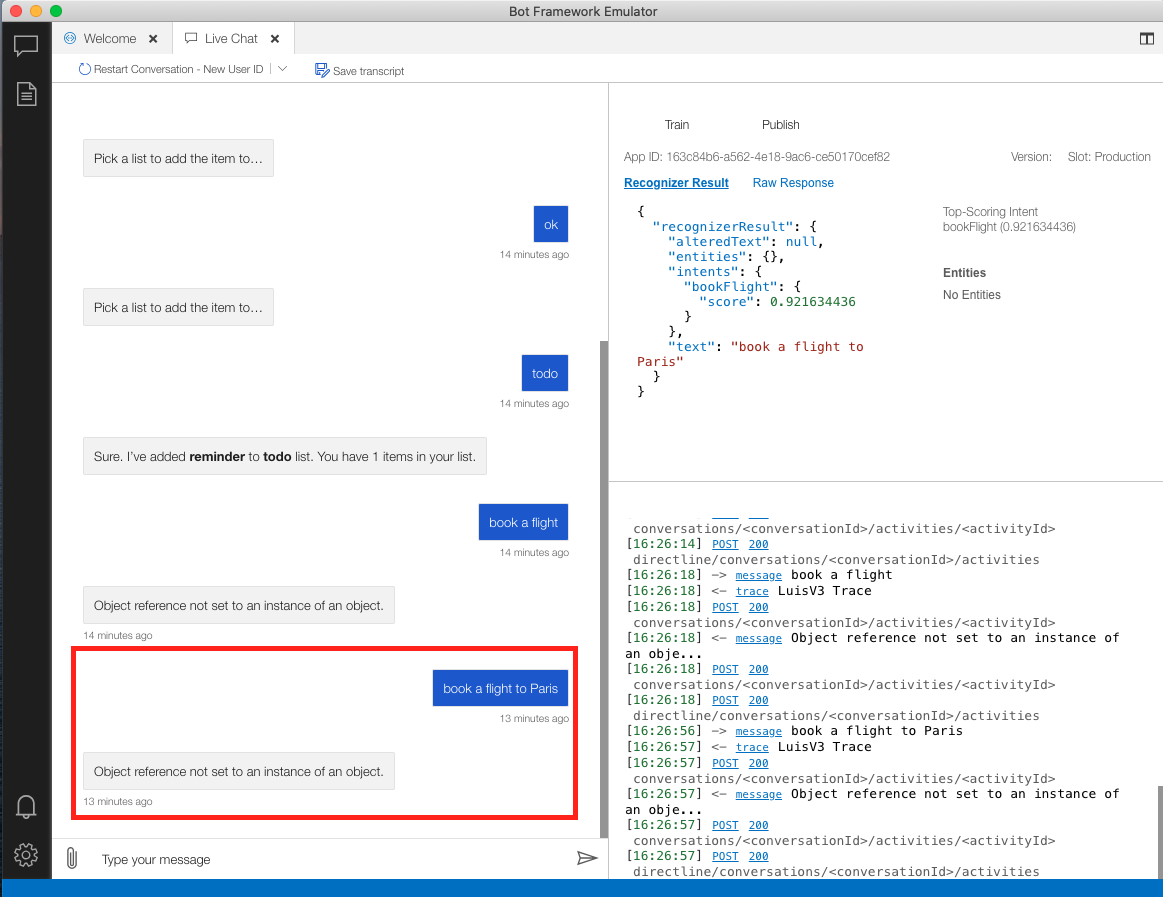Select Raw Response view
This screenshot has height=897, width=1163.
pos(793,183)
